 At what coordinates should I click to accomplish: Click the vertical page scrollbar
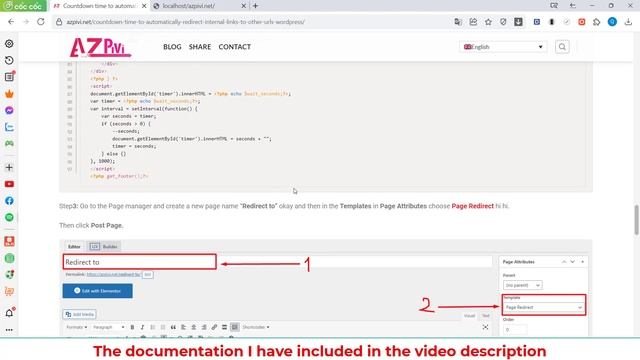[636, 220]
